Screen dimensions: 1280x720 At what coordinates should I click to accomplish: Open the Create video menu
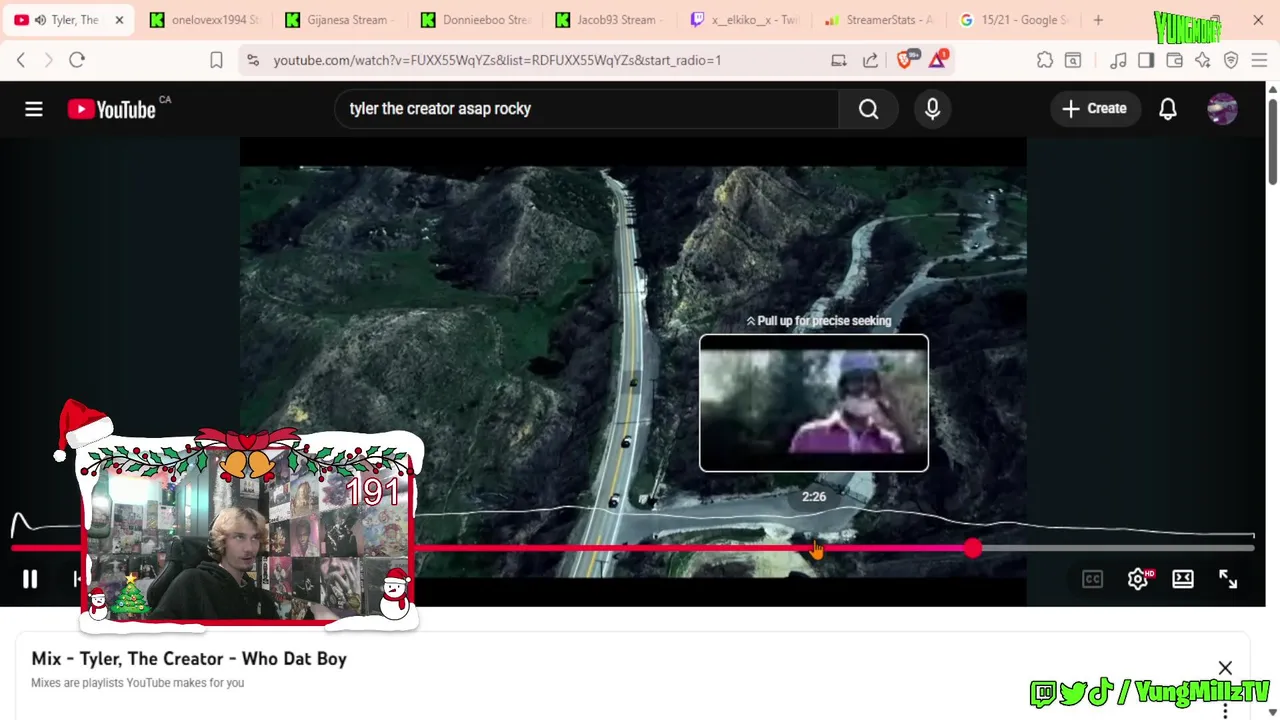(x=1094, y=108)
